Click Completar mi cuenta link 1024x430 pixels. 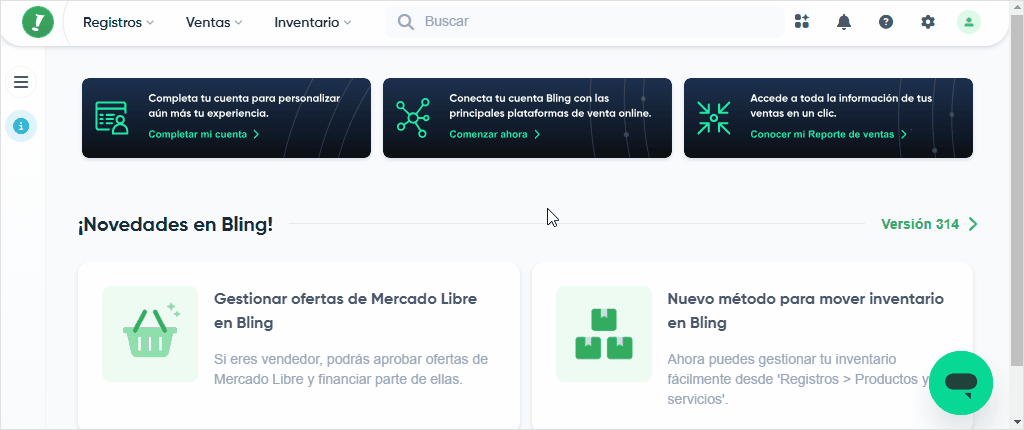(x=204, y=135)
